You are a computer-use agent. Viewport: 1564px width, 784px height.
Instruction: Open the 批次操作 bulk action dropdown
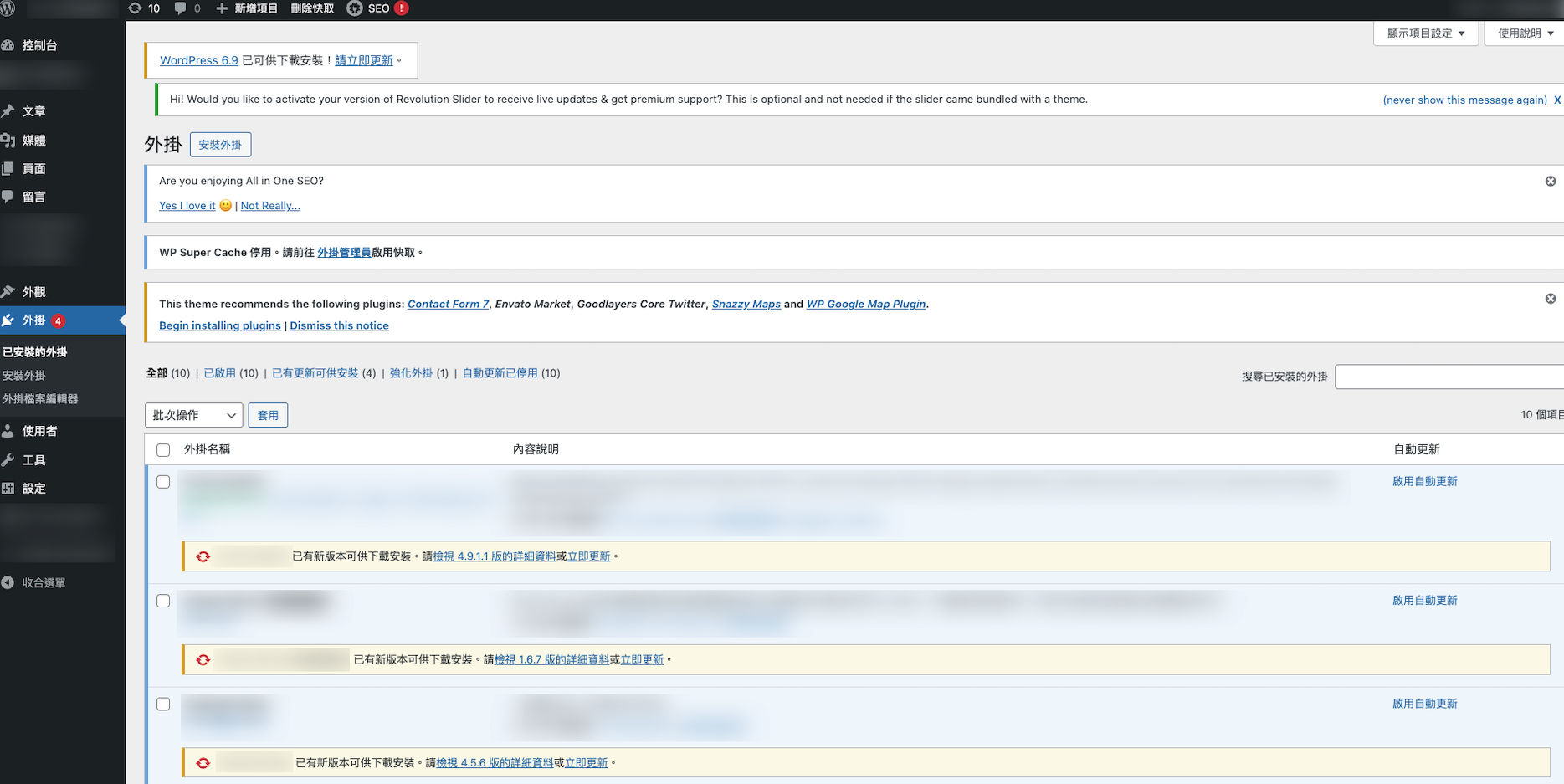click(x=194, y=415)
